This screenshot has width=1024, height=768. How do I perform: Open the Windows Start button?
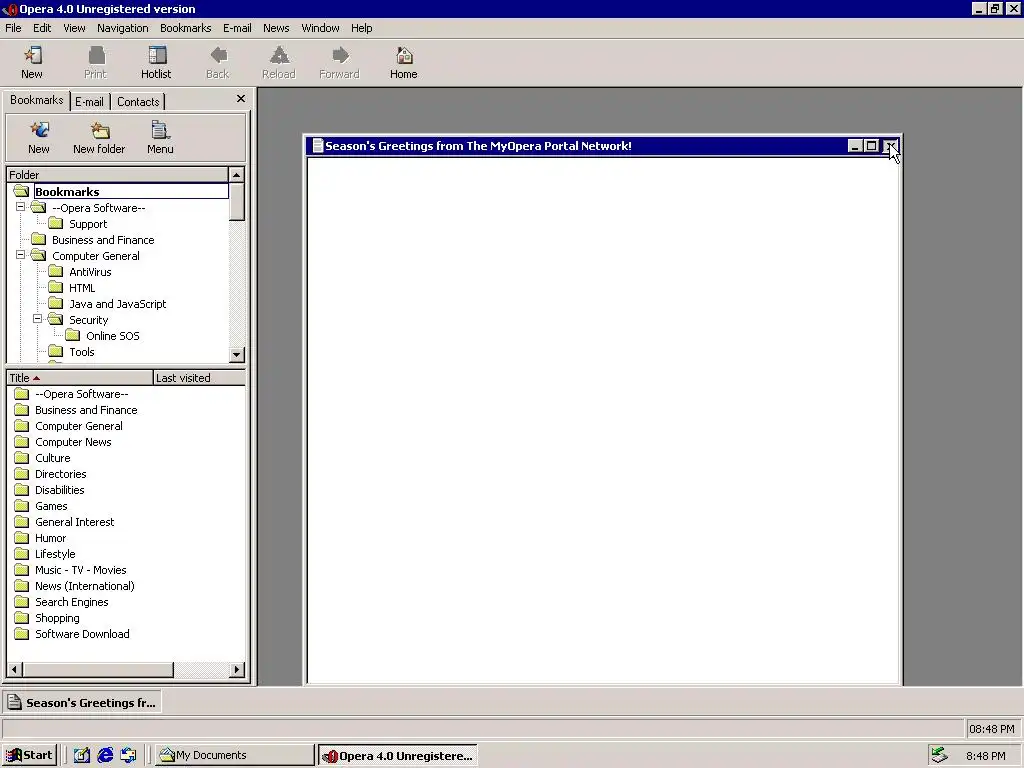[29, 755]
